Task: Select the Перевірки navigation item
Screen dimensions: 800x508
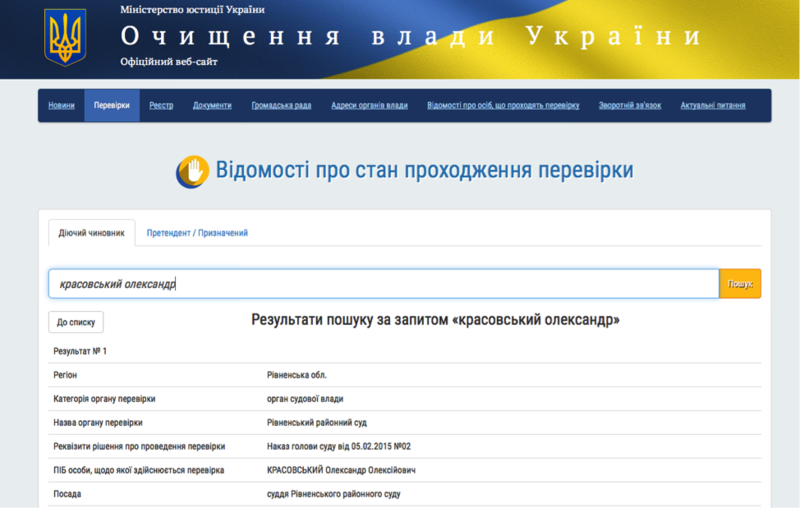Action: (x=111, y=106)
